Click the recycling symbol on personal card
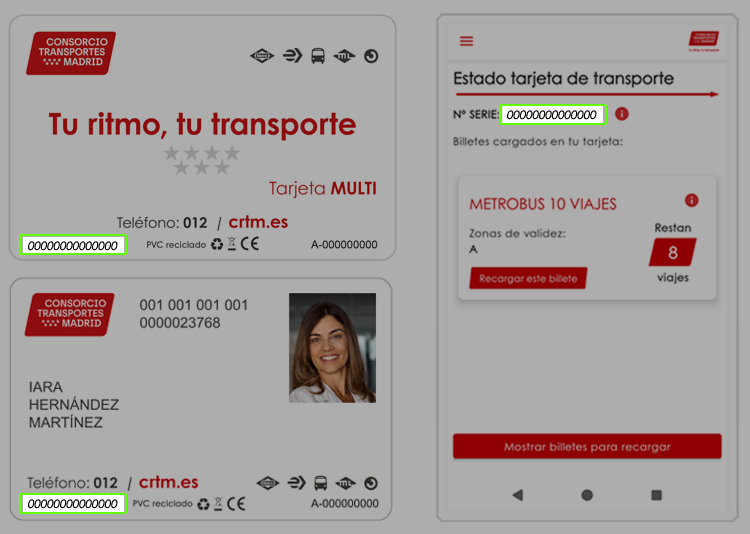Screen dimensions: 750x534 [x=204, y=504]
